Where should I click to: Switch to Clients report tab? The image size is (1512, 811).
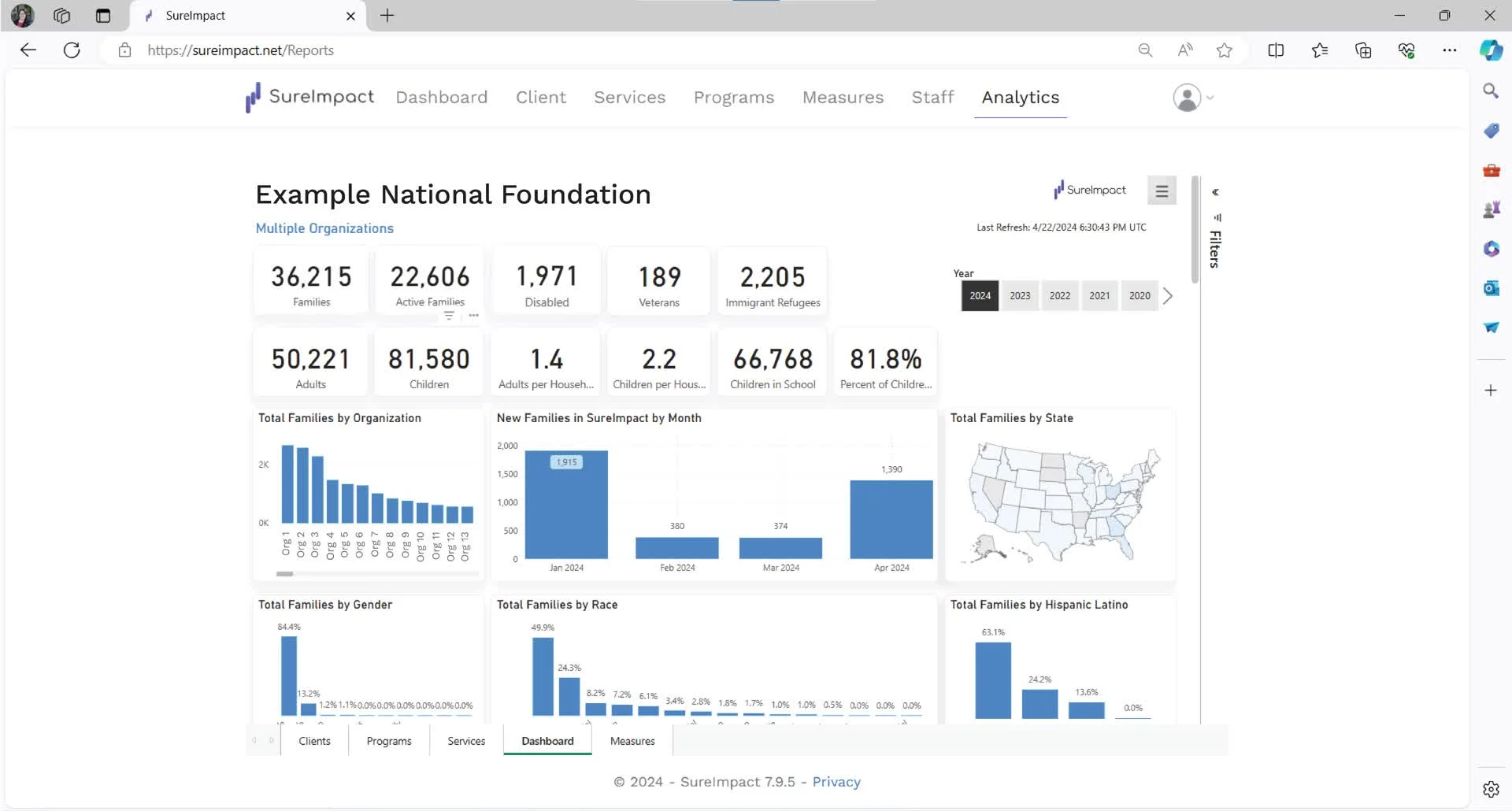tap(314, 741)
